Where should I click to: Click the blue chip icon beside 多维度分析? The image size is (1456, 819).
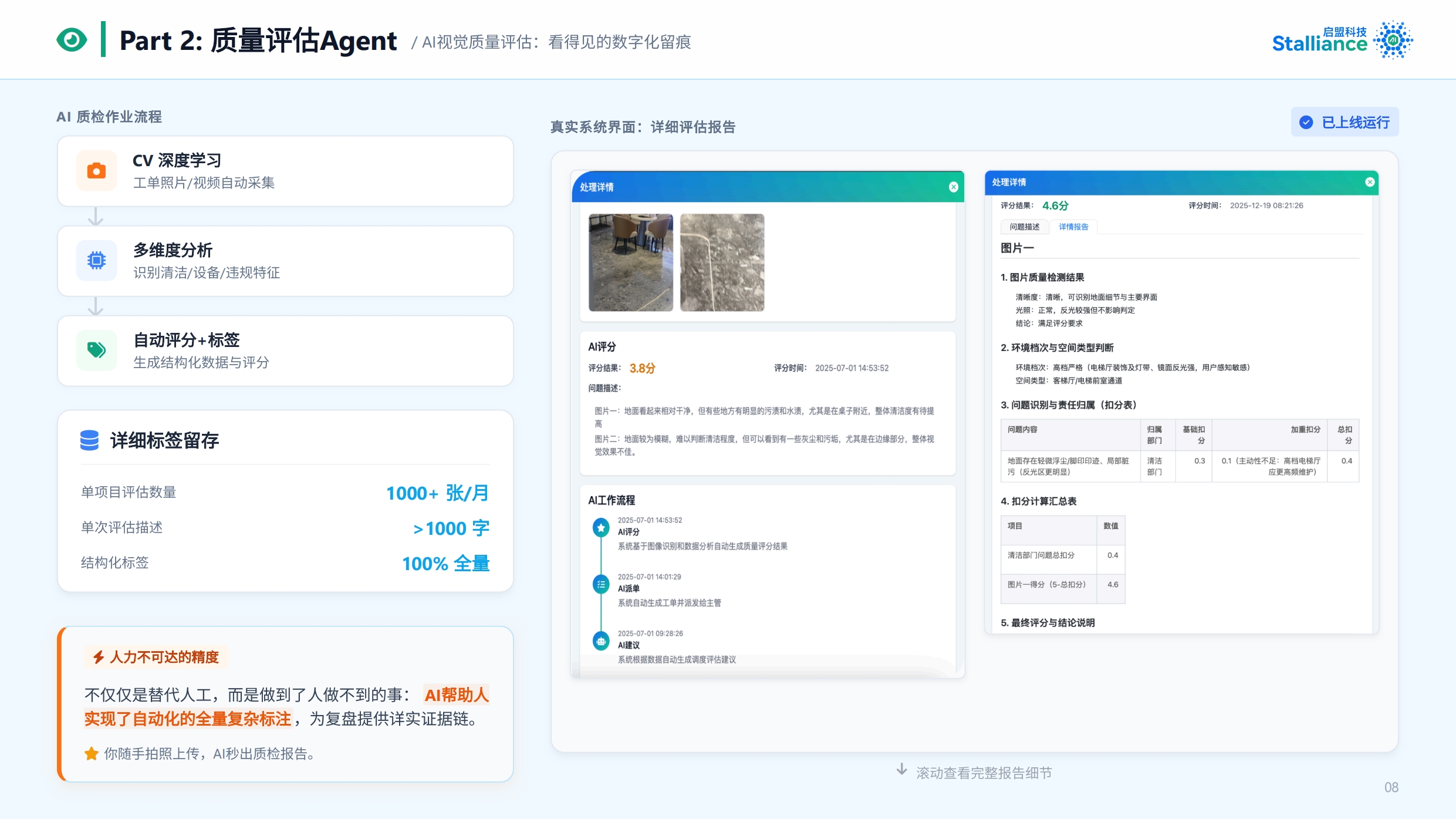tap(96, 260)
